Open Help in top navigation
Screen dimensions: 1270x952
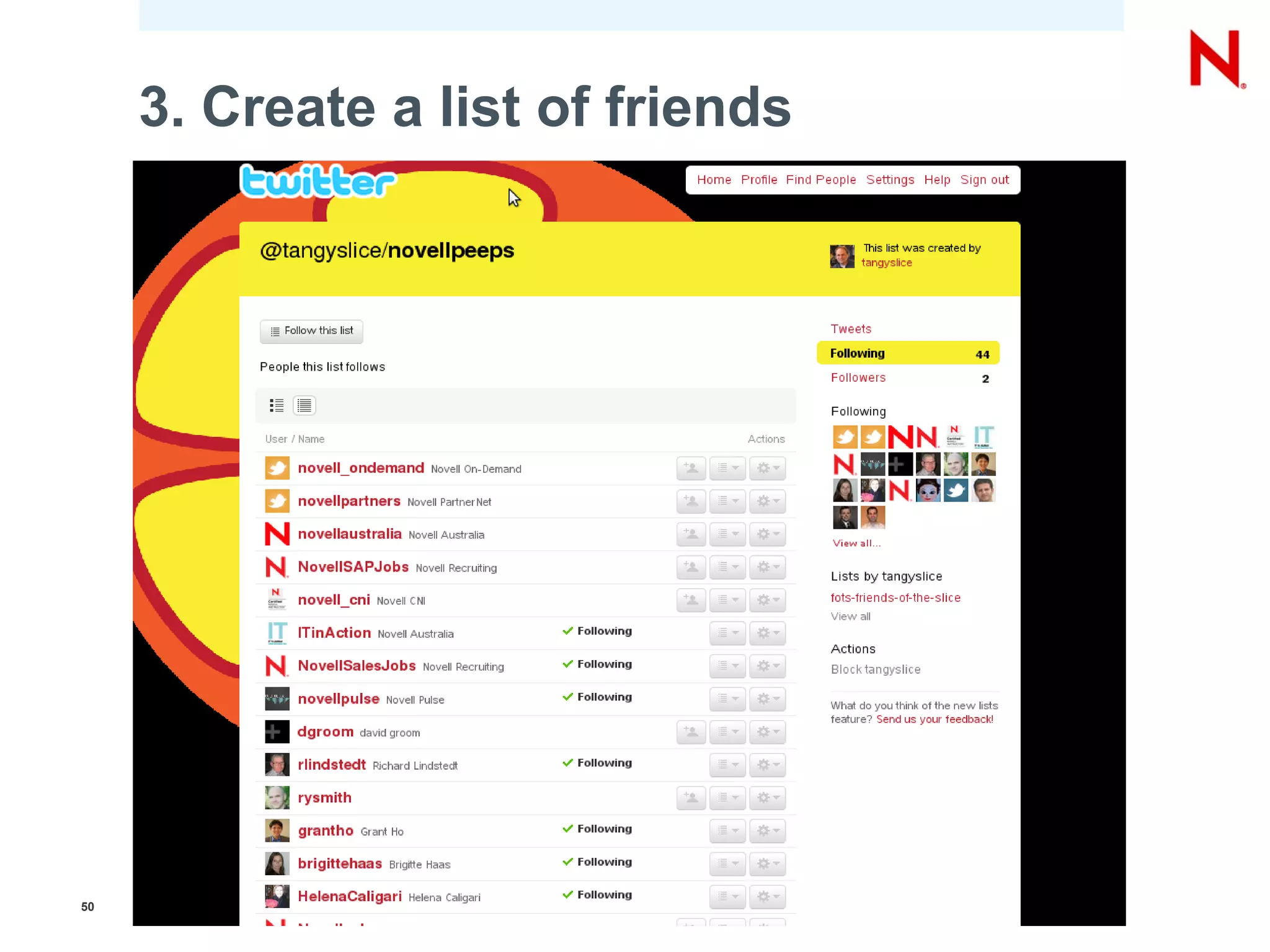[937, 180]
